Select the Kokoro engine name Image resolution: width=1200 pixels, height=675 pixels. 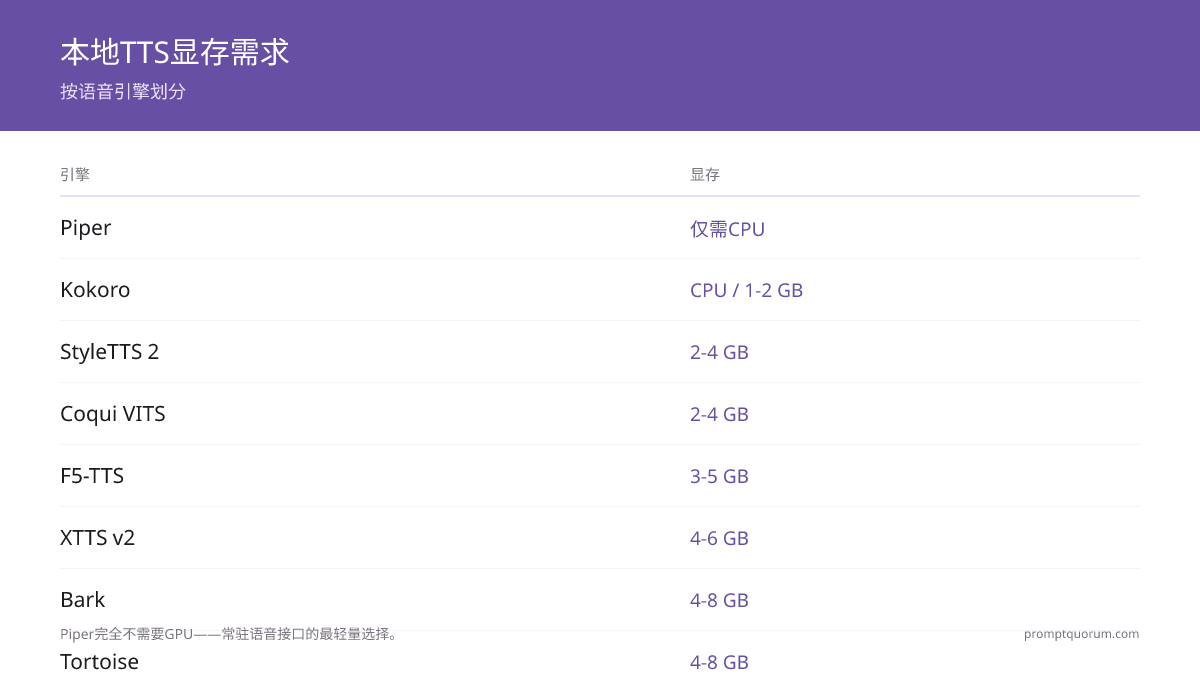point(95,290)
